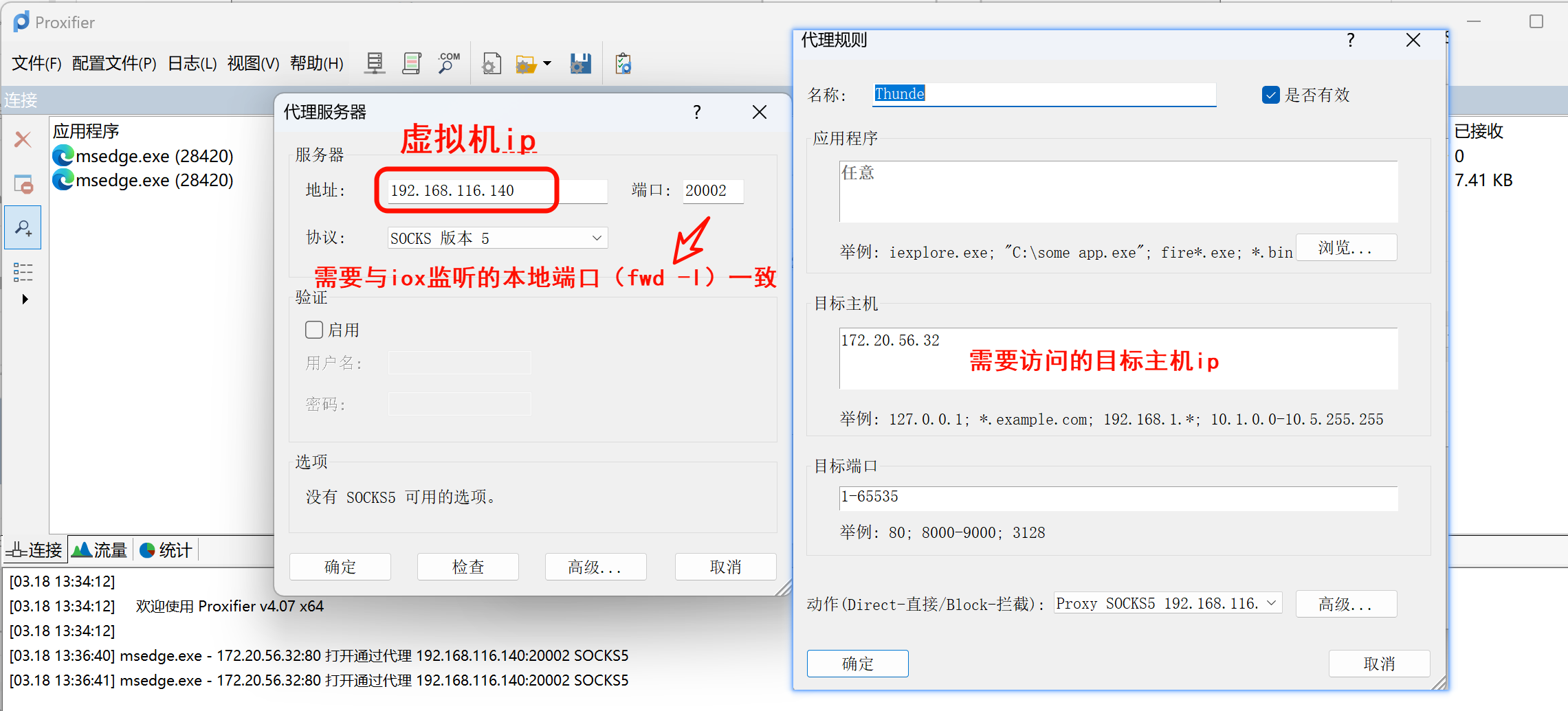Screen dimensions: 1568x711
Task: Click the Name Resolution .COM icon
Action: [449, 64]
